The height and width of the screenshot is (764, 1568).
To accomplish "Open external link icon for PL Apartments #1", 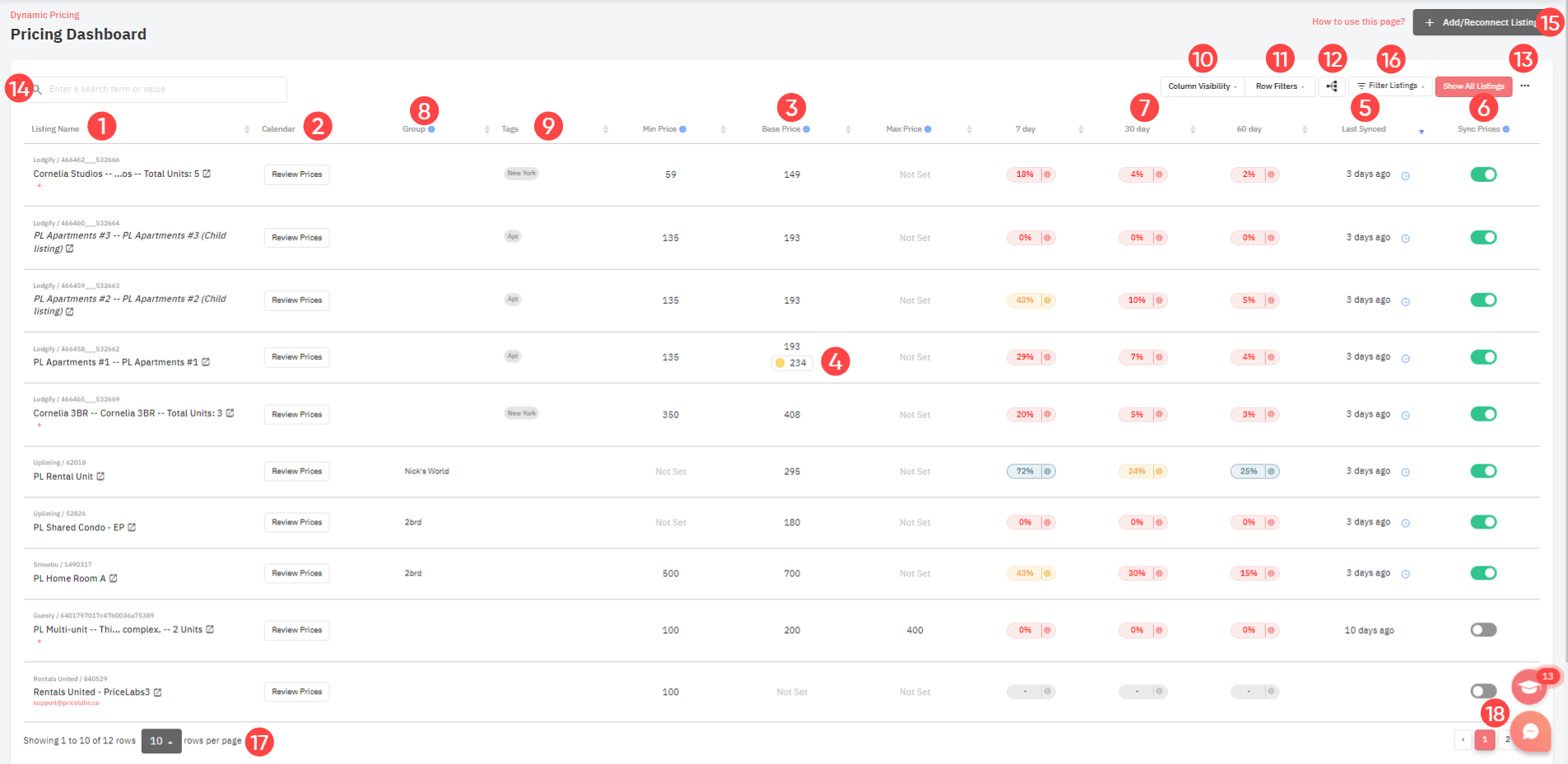I will pyautogui.click(x=206, y=362).
